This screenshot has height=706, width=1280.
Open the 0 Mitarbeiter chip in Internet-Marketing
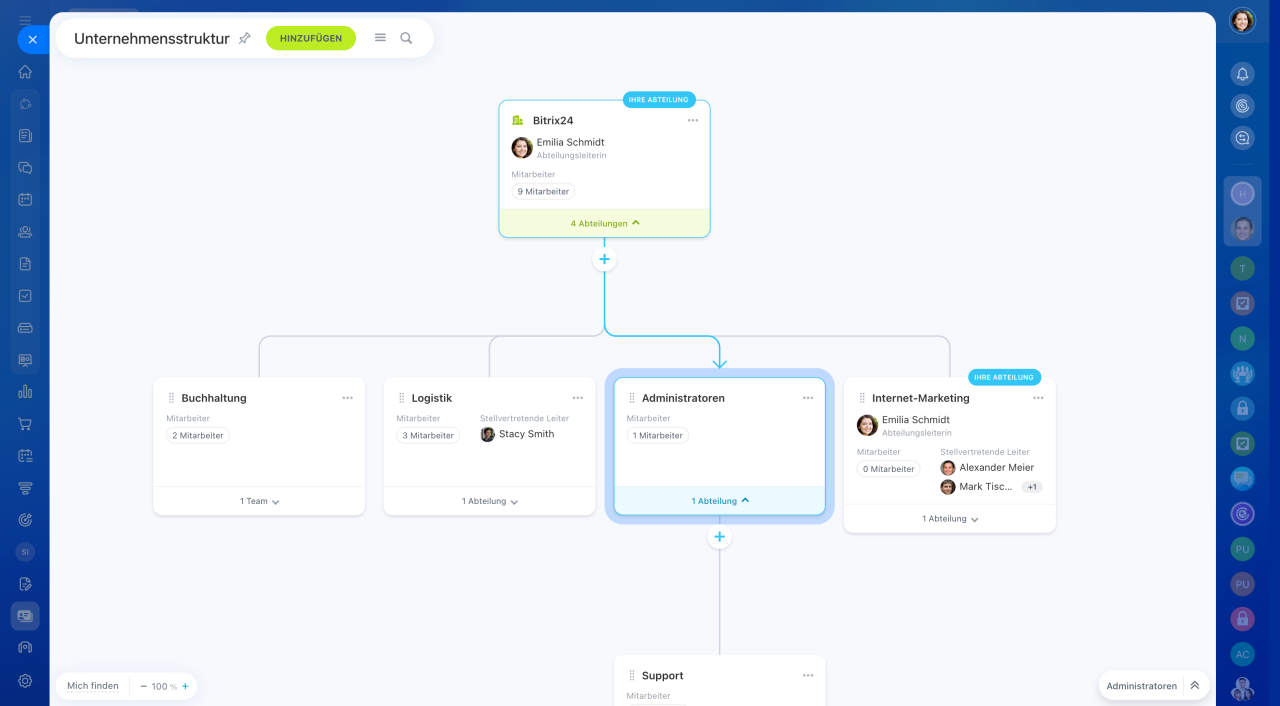tap(888, 469)
